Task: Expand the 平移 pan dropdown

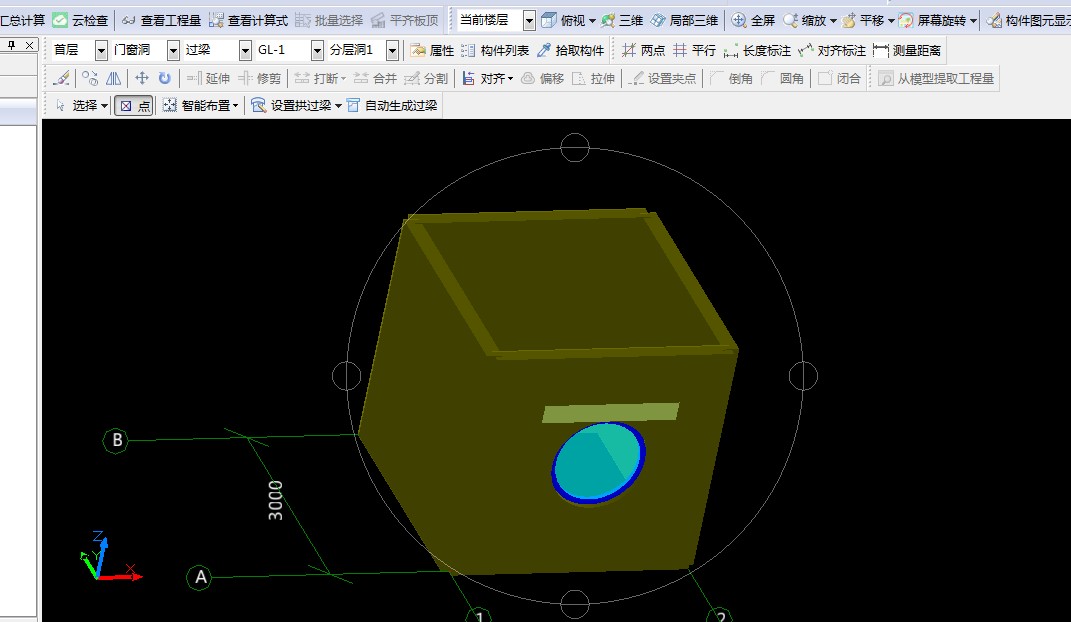Action: click(891, 21)
